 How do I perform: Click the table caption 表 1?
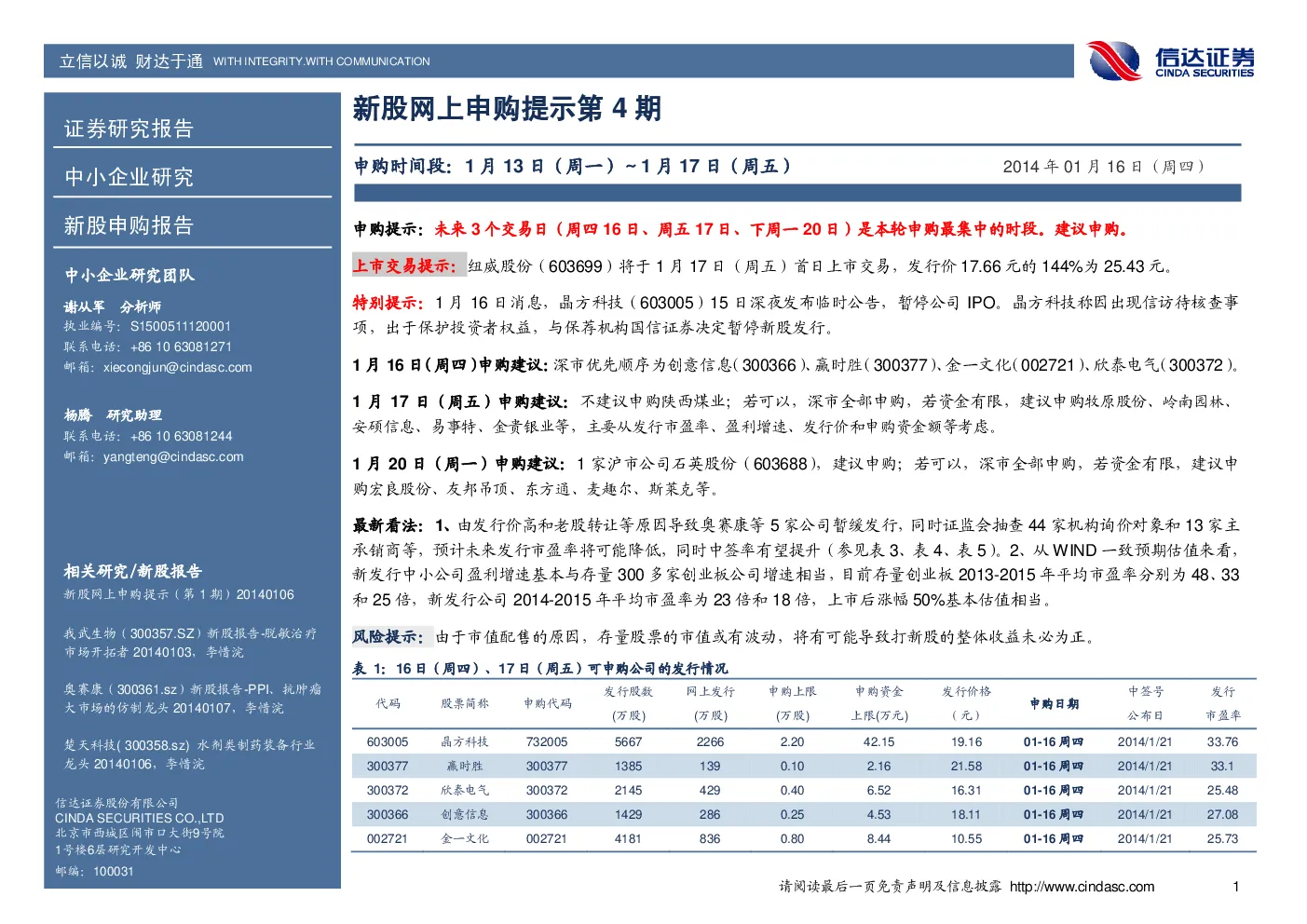[x=540, y=668]
